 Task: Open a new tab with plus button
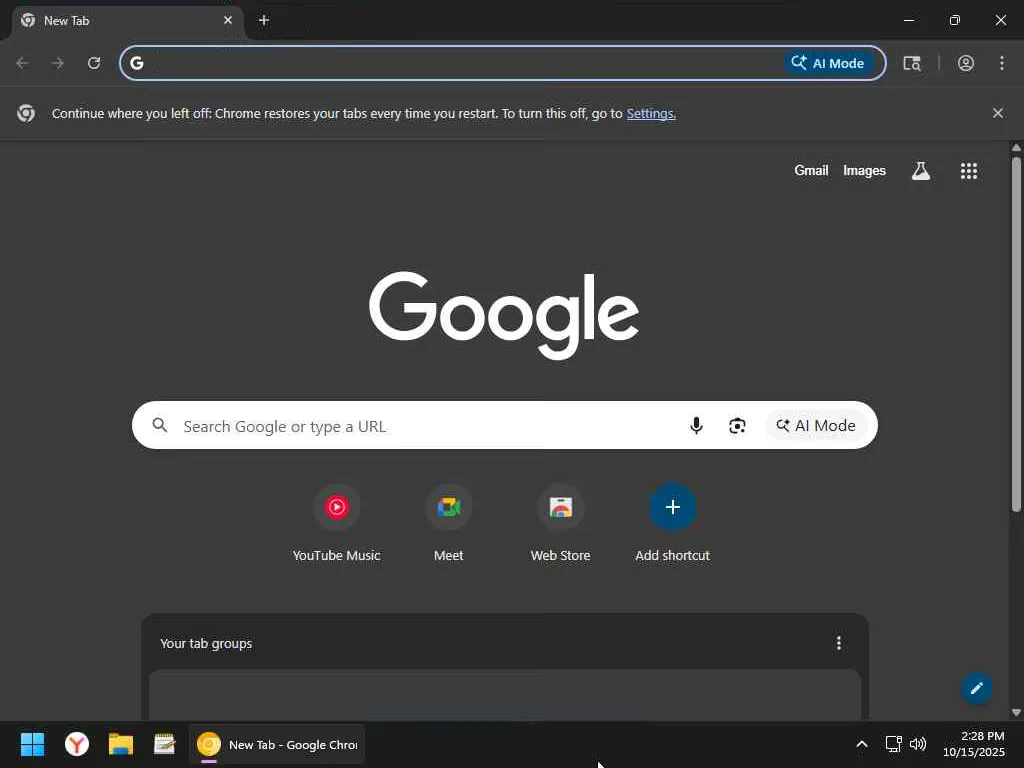point(264,20)
